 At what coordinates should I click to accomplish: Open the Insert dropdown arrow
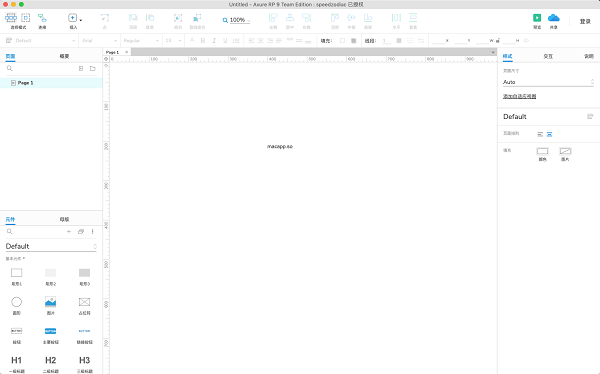(x=81, y=20)
